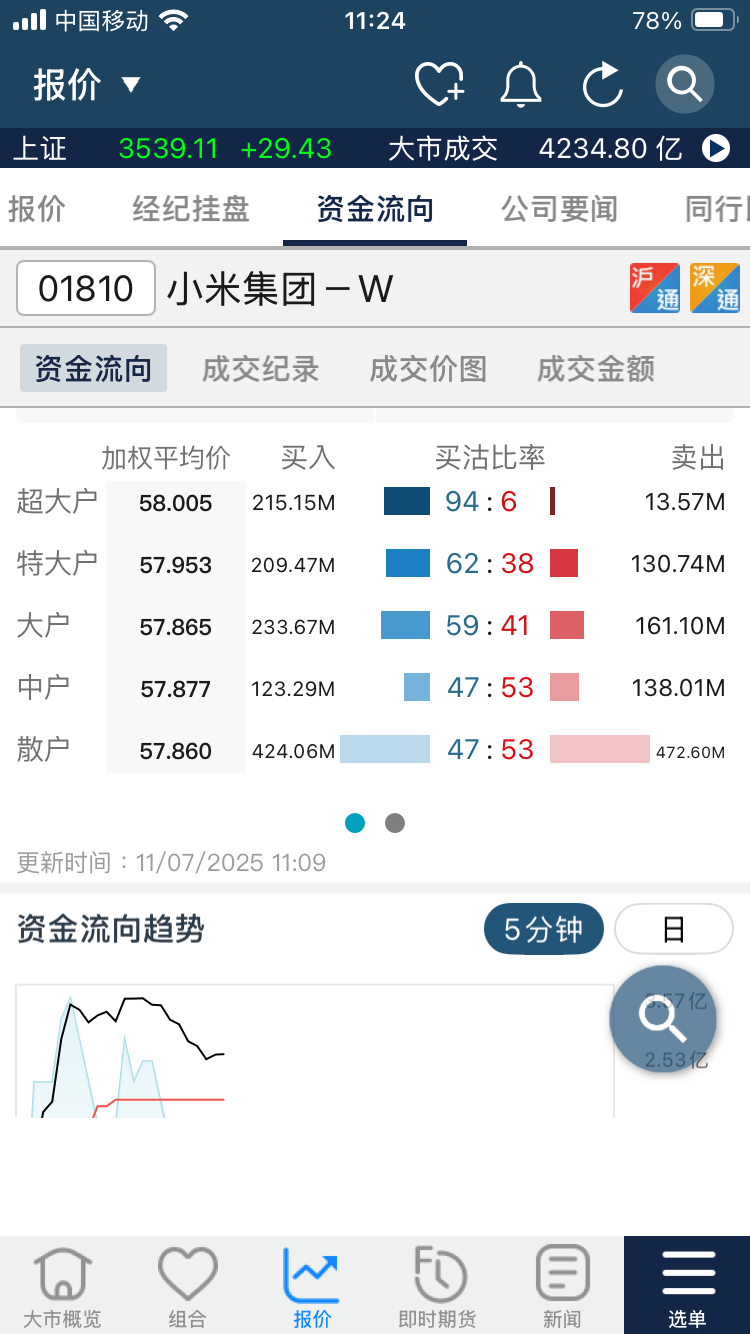
Task: Open the 成交价图 sub-tab
Action: pos(428,369)
